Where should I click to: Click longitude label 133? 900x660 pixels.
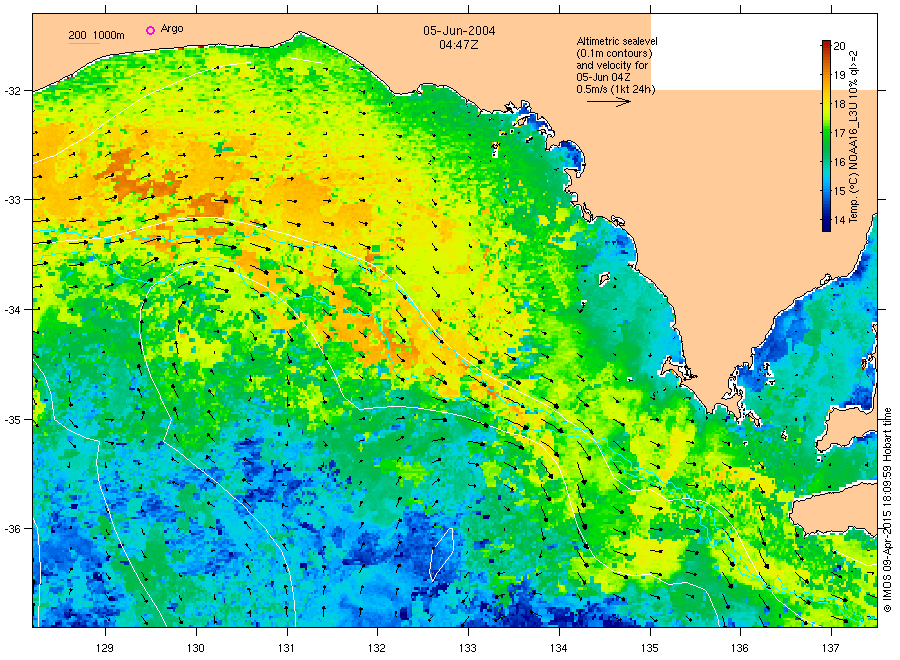click(x=468, y=649)
